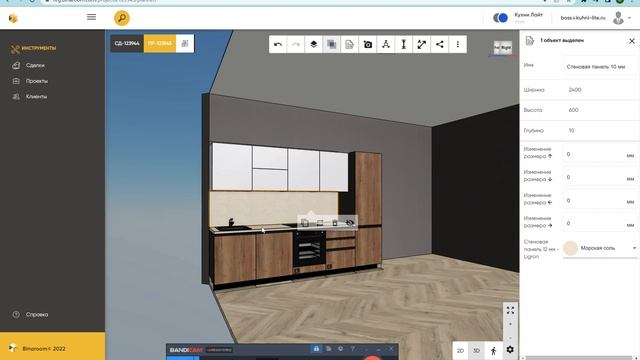Copy the selected object via floating toolbar
The image size is (640, 360).
[305, 222]
